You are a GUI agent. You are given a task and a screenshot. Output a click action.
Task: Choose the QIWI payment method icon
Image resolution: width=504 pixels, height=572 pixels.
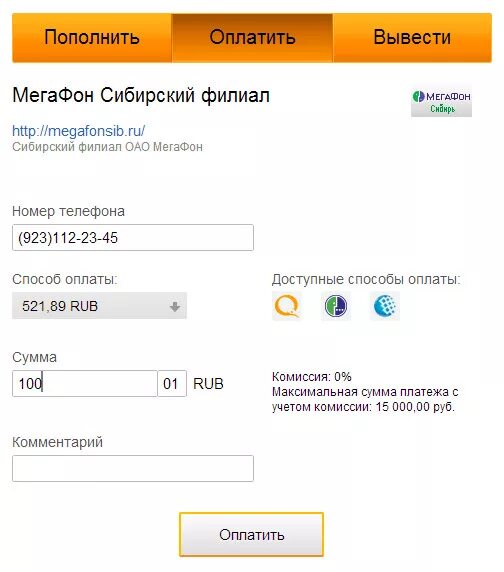point(287,306)
